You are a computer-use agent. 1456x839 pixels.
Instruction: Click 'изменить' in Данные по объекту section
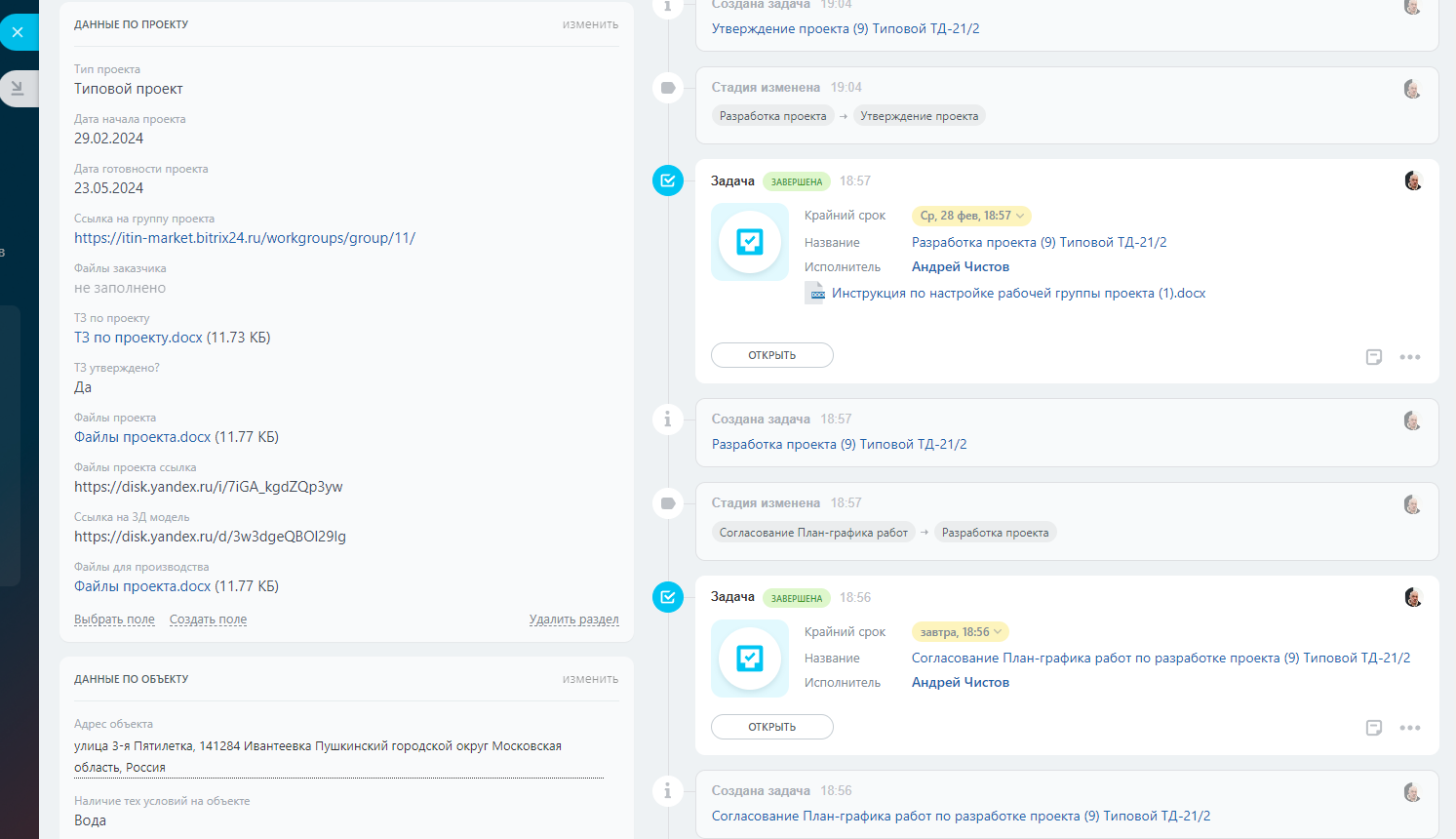[x=590, y=679]
